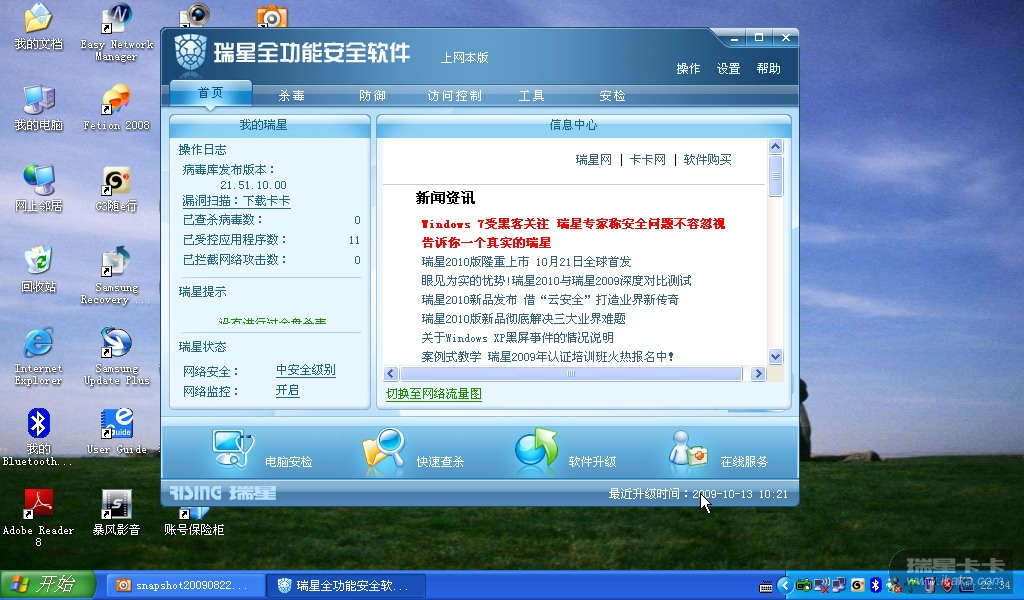Open 案例式教学 瑞星2009 news item

547,356
